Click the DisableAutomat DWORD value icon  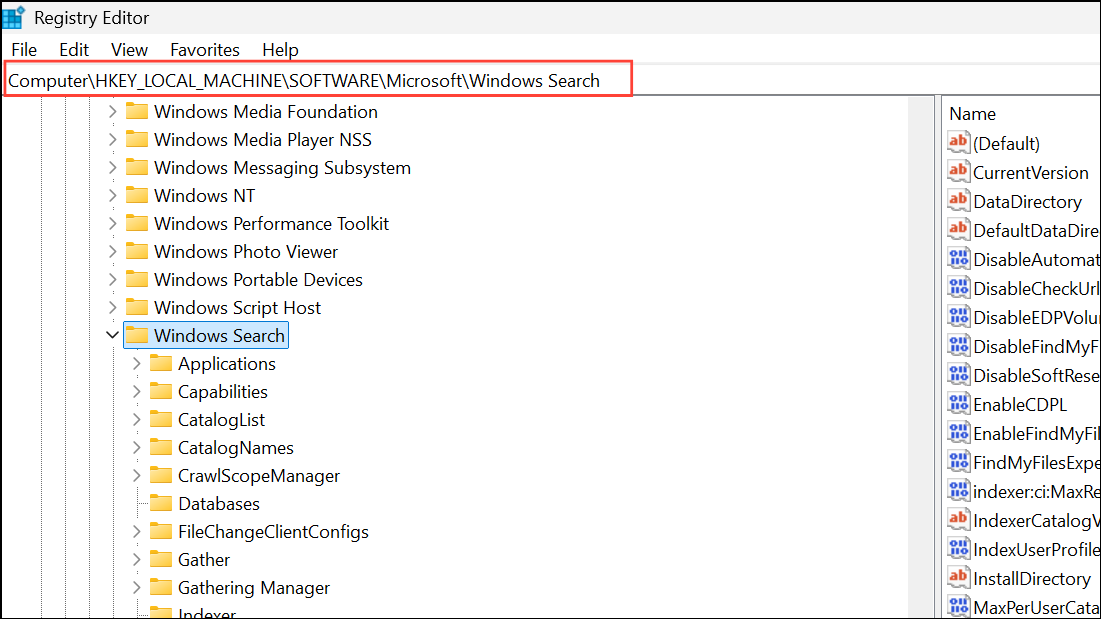pyautogui.click(x=958, y=258)
